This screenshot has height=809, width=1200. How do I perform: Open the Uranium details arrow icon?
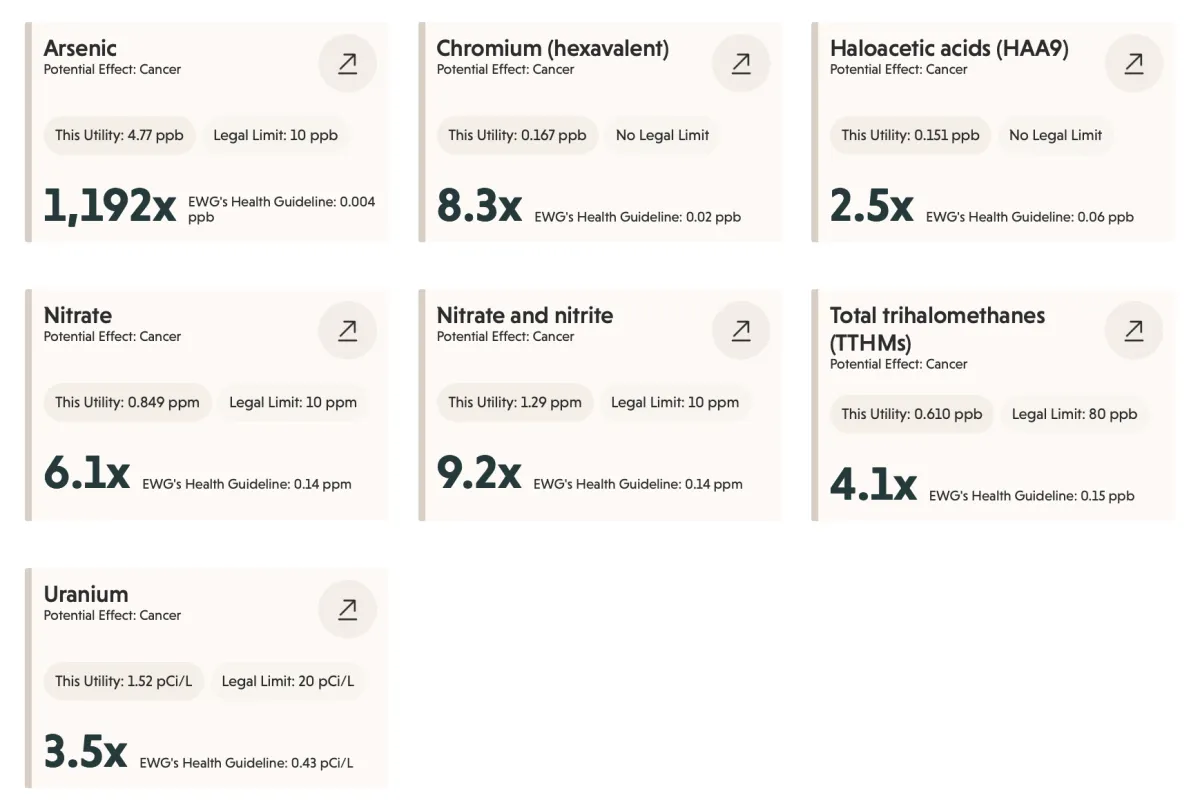point(347,610)
